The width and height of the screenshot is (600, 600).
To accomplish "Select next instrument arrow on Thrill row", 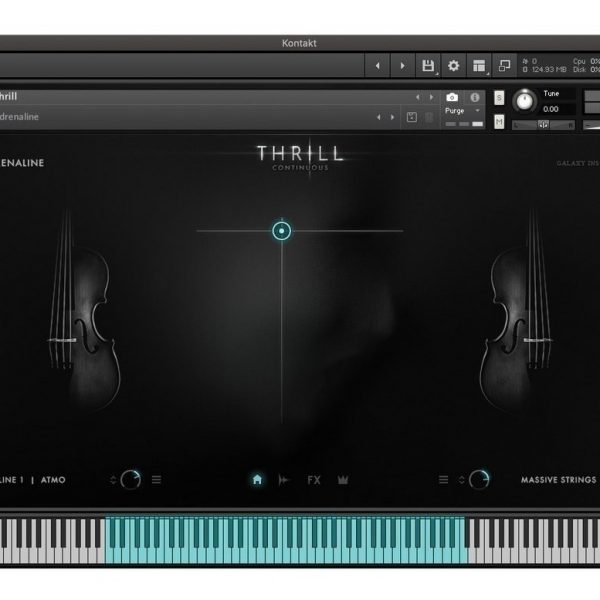I will click(x=431, y=97).
